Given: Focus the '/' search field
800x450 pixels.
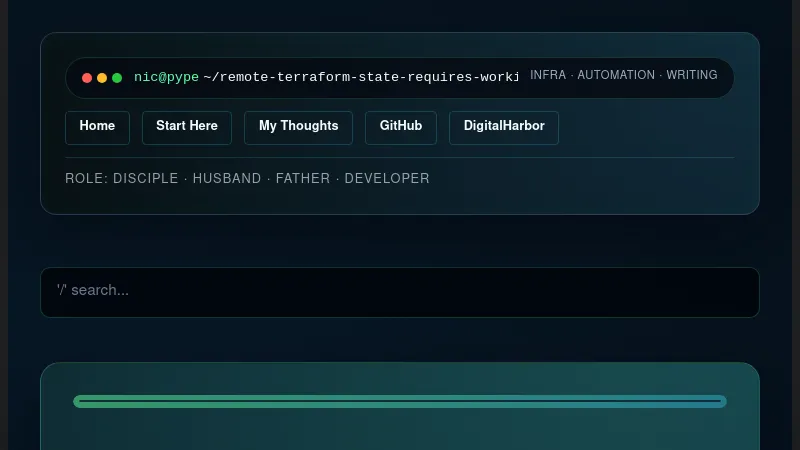Looking at the screenshot, I should click(x=400, y=291).
